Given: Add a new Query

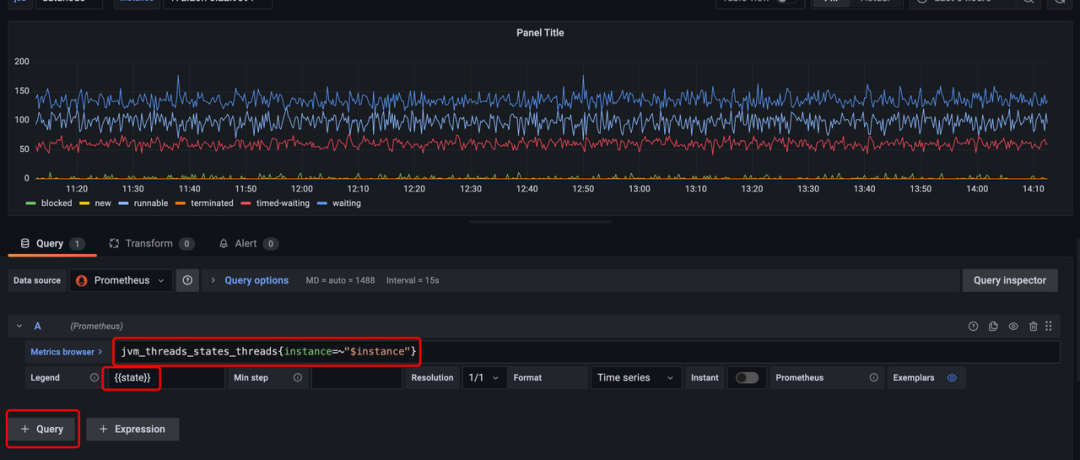Looking at the screenshot, I should 42,429.
